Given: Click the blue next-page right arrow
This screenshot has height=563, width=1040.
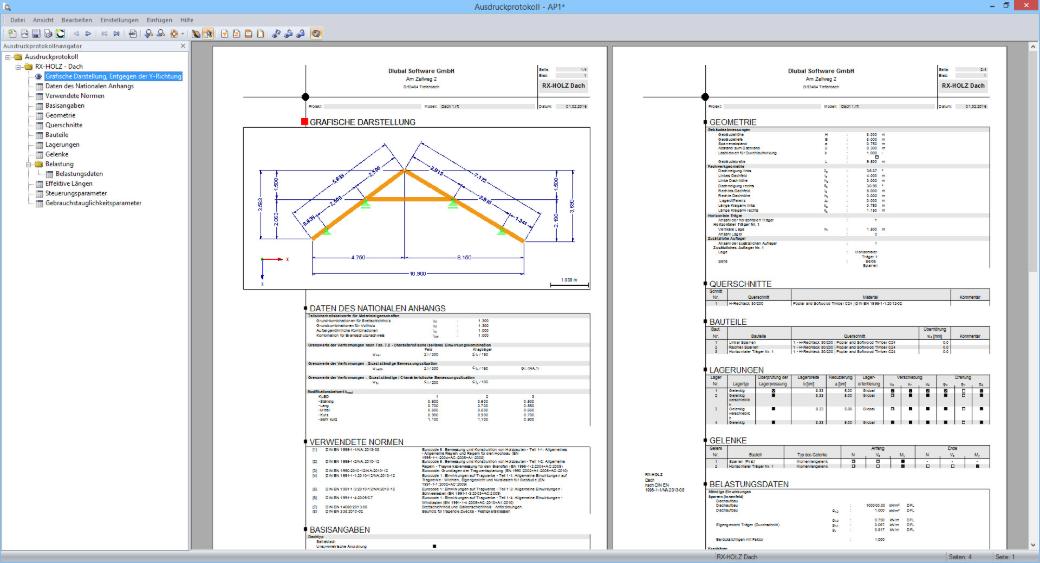Looking at the screenshot, I should pyautogui.click(x=88, y=33).
